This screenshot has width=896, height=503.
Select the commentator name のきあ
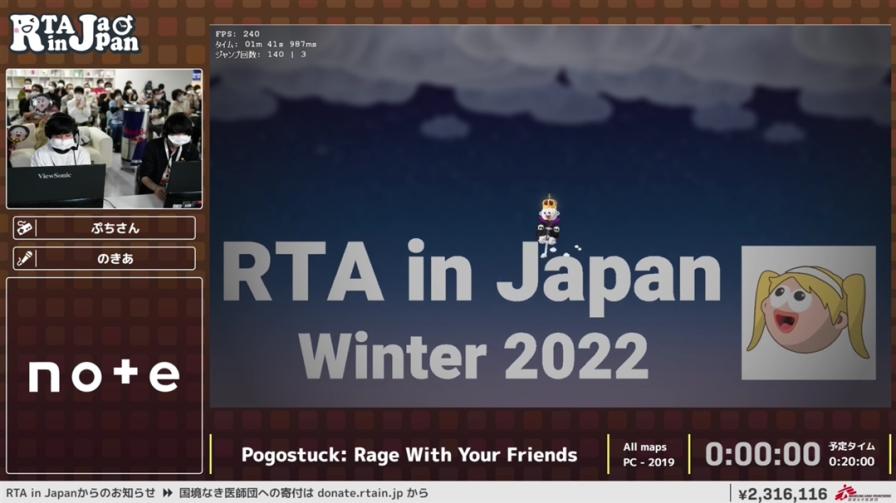tap(115, 258)
